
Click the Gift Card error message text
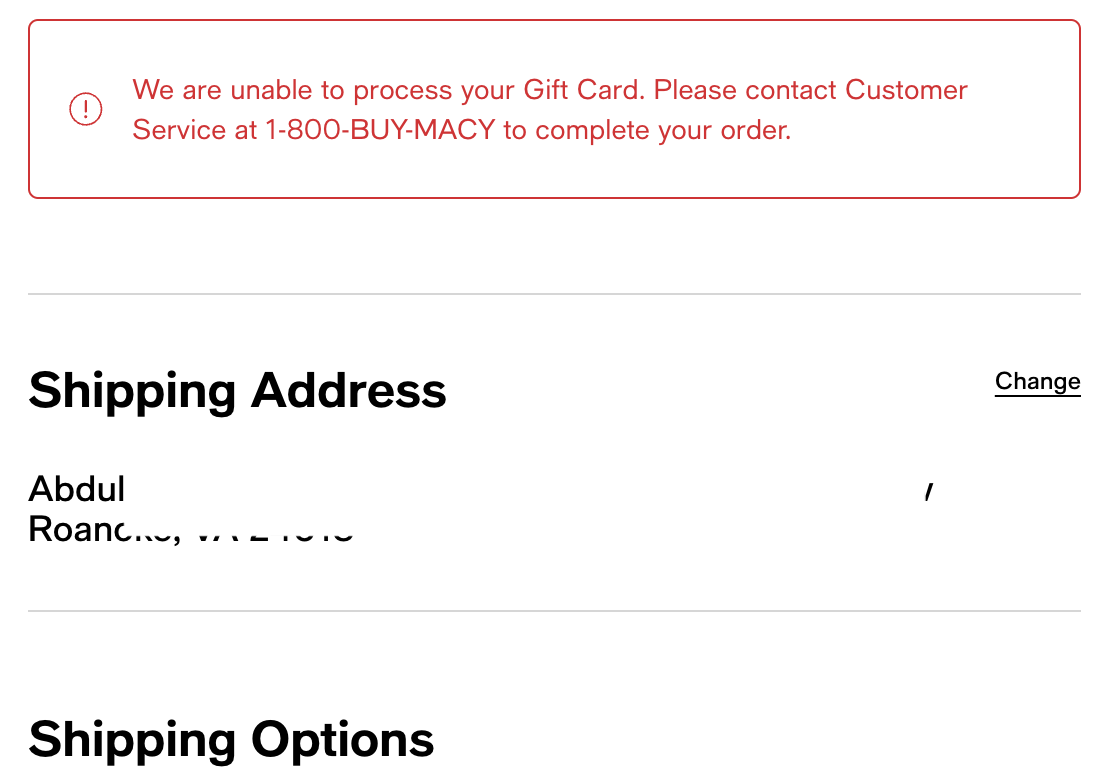550,109
